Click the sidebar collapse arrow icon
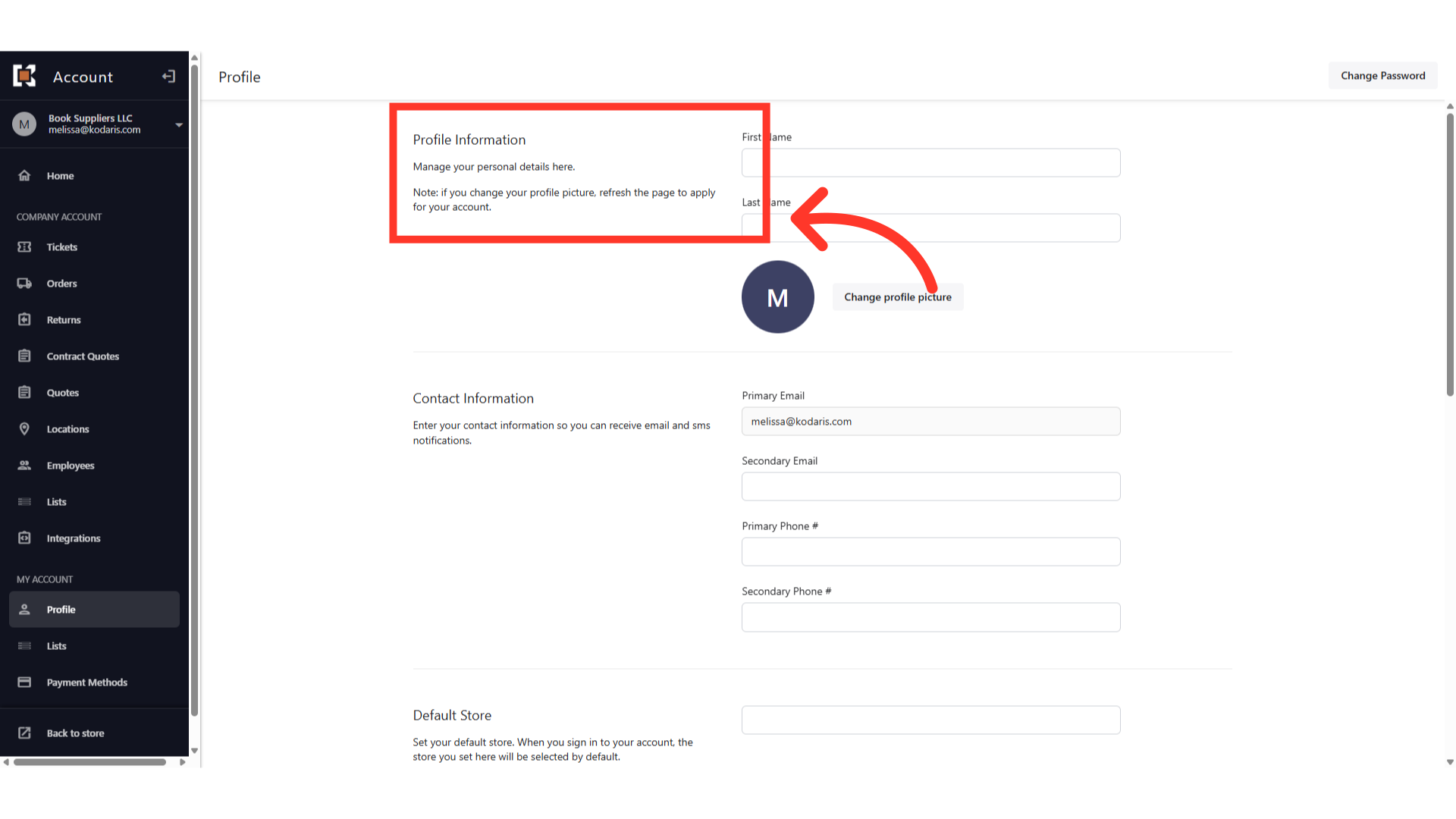This screenshot has width=1456, height=819. (x=168, y=77)
